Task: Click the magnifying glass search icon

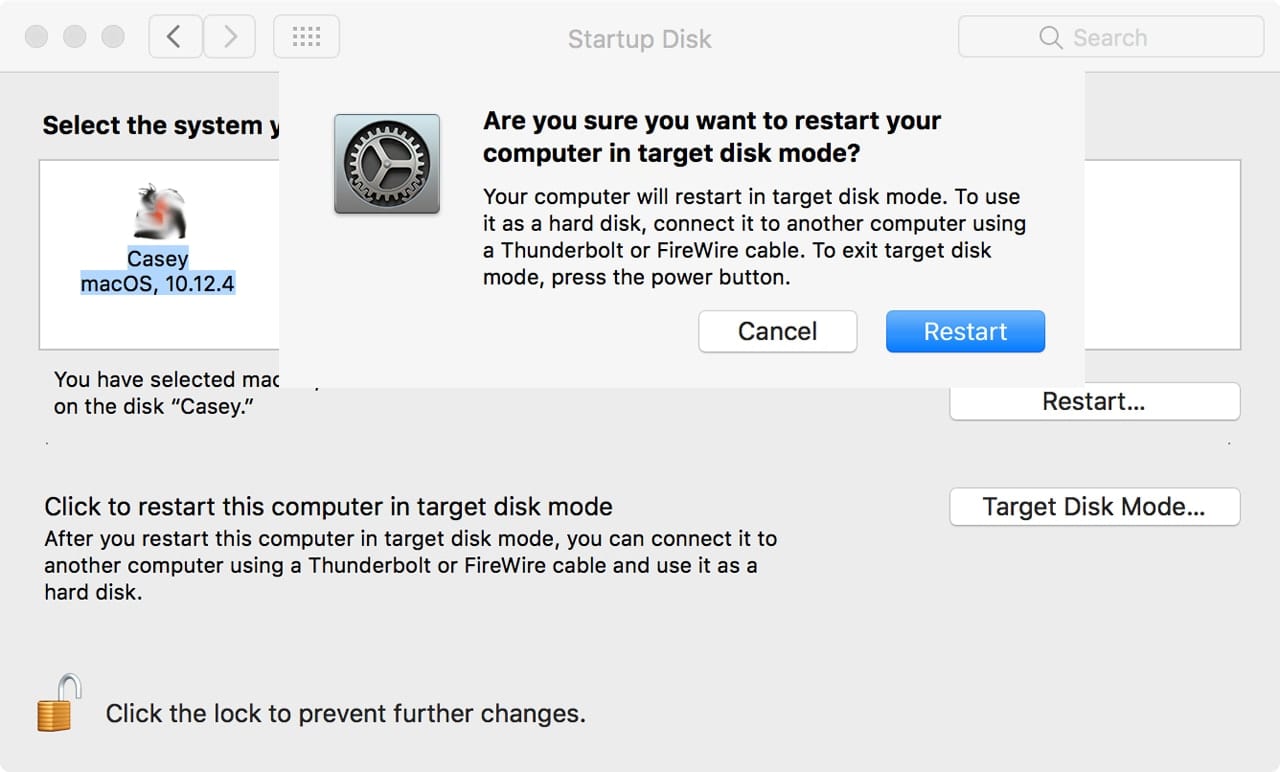Action: pyautogui.click(x=1050, y=38)
